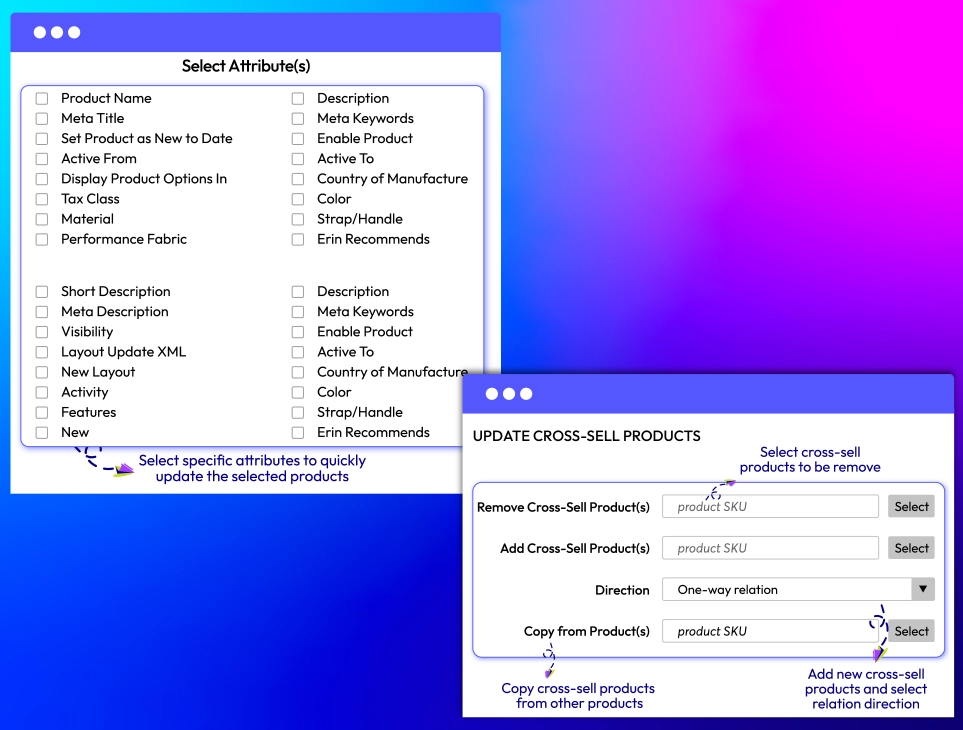
Task: Select the Features checkbox
Action: [x=42, y=412]
